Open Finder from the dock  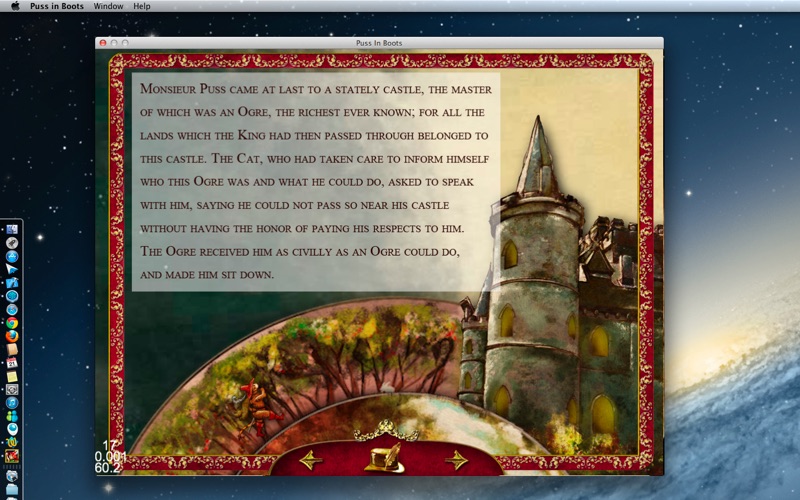coord(12,230)
